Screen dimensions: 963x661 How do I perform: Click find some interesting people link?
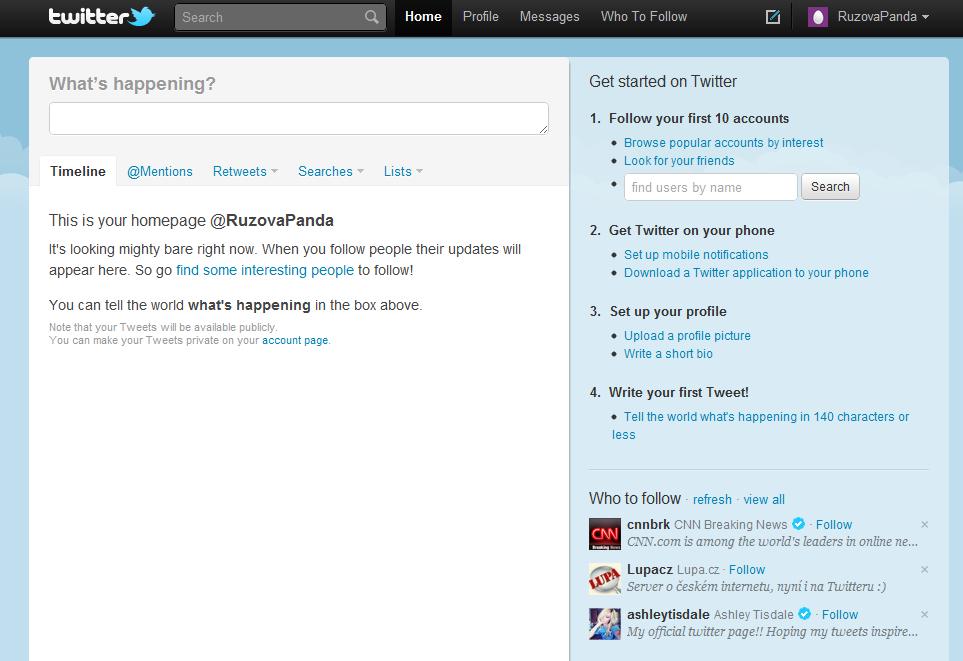pyautogui.click(x=265, y=270)
